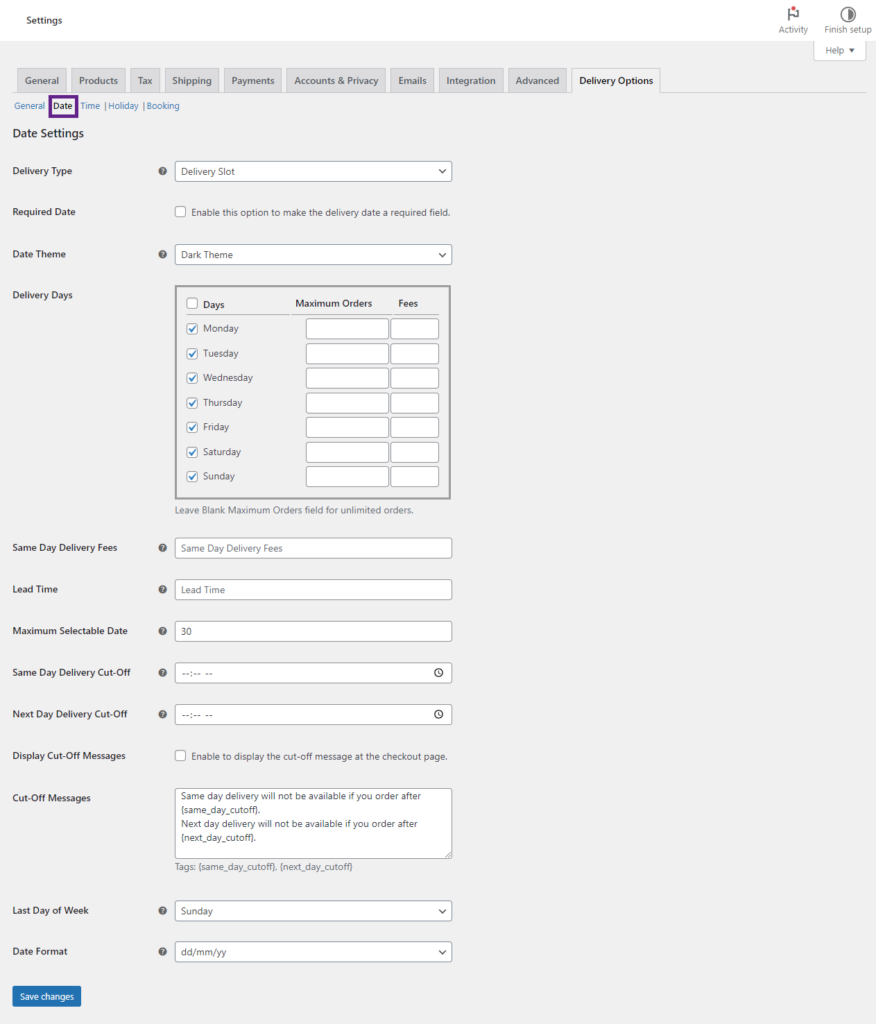Switch to the Advanced tab
Image resolution: width=876 pixels, height=1024 pixels.
coord(537,80)
